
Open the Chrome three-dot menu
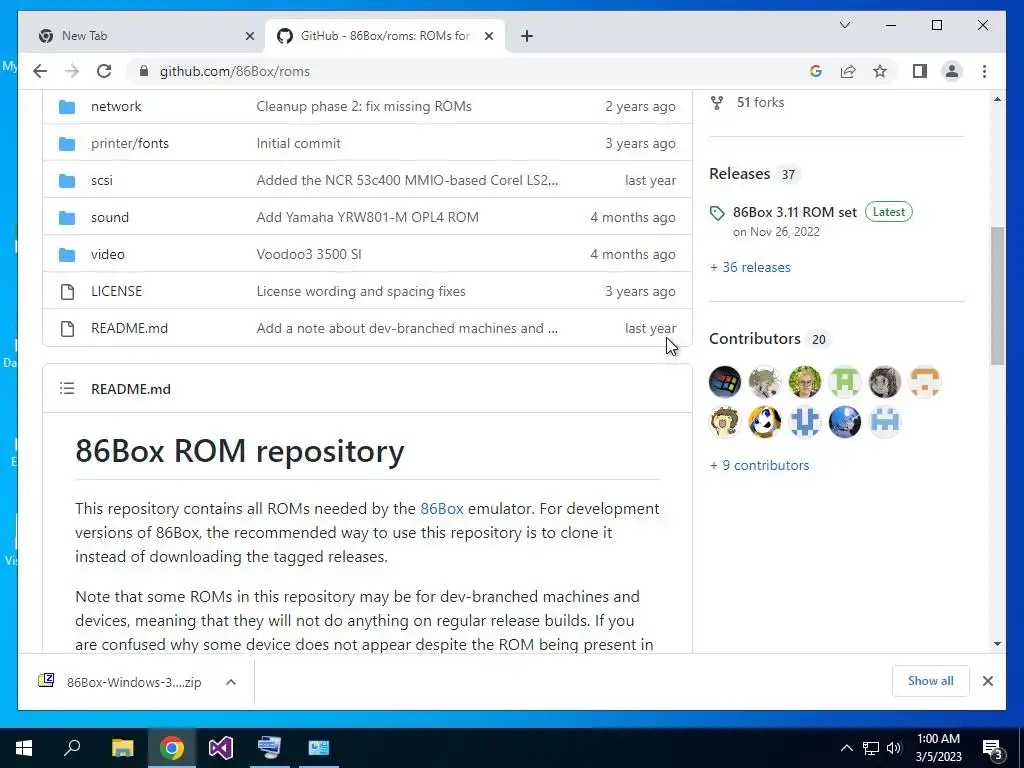(984, 71)
